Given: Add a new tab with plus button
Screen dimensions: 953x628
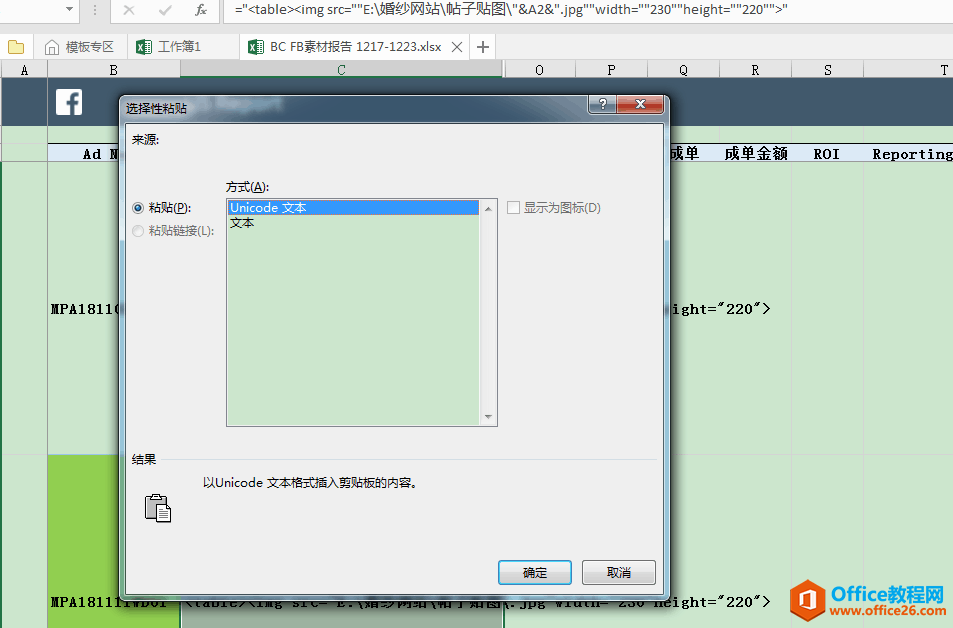Looking at the screenshot, I should (483, 47).
